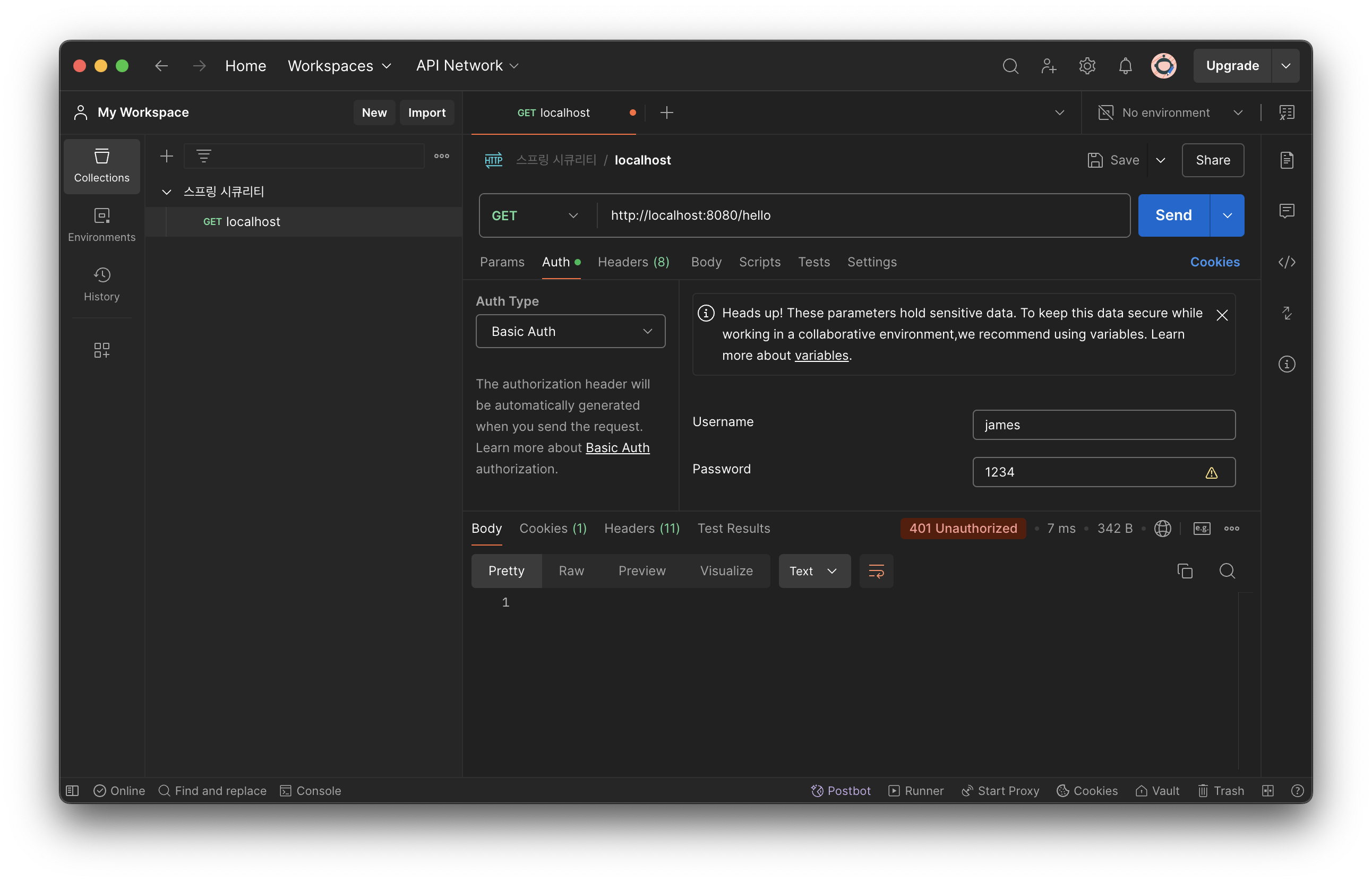Screen dimensions: 1372x882
Task: Click the invite collaborators icon
Action: [1048, 66]
